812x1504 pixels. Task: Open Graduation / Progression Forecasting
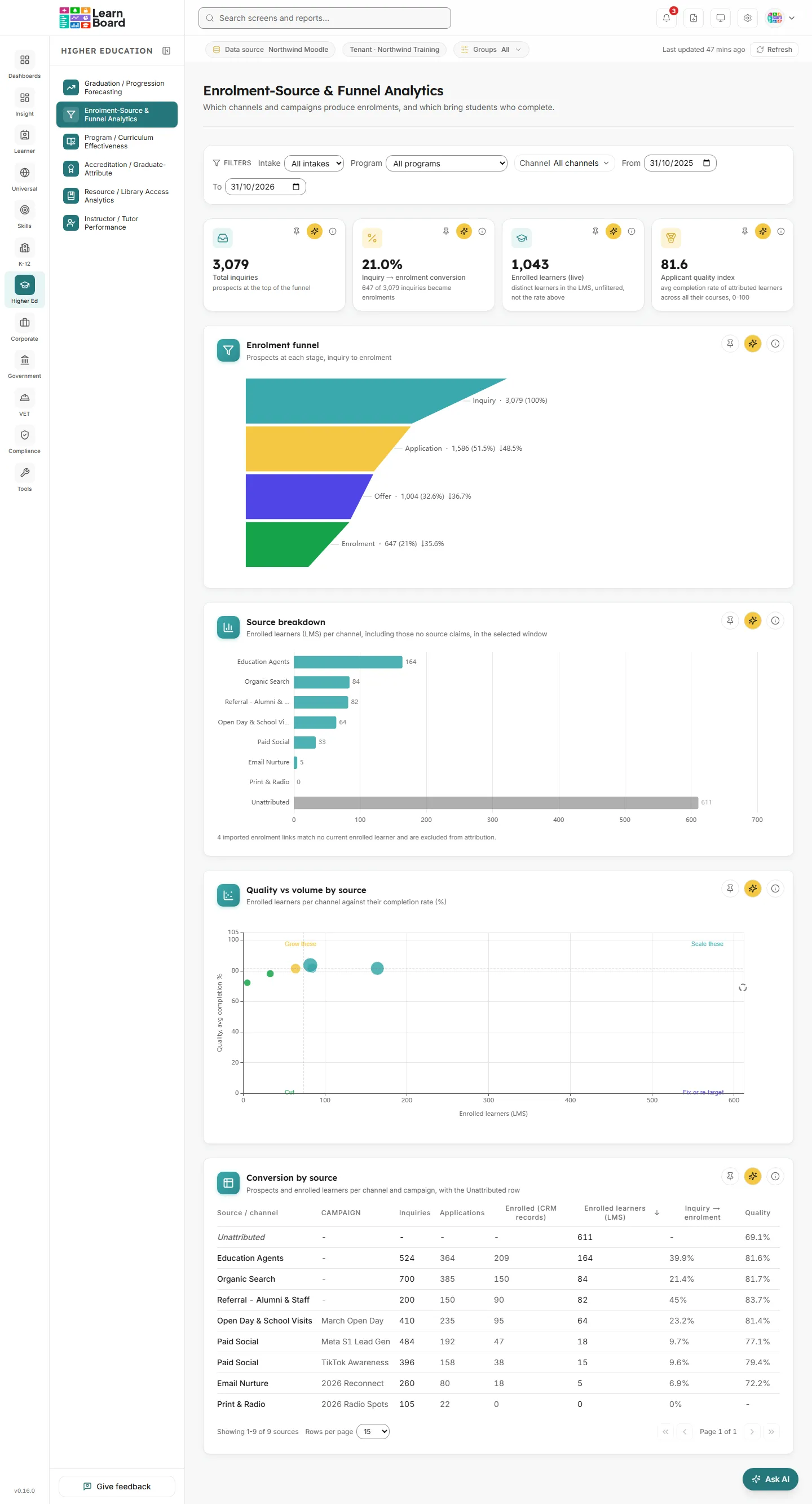117,87
